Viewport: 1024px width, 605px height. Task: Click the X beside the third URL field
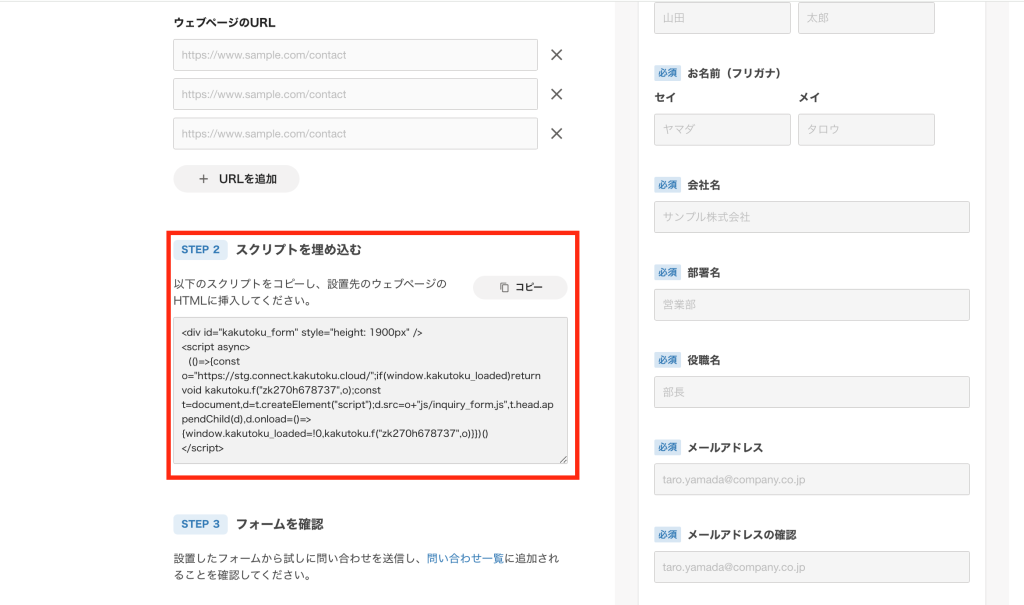[x=557, y=134]
